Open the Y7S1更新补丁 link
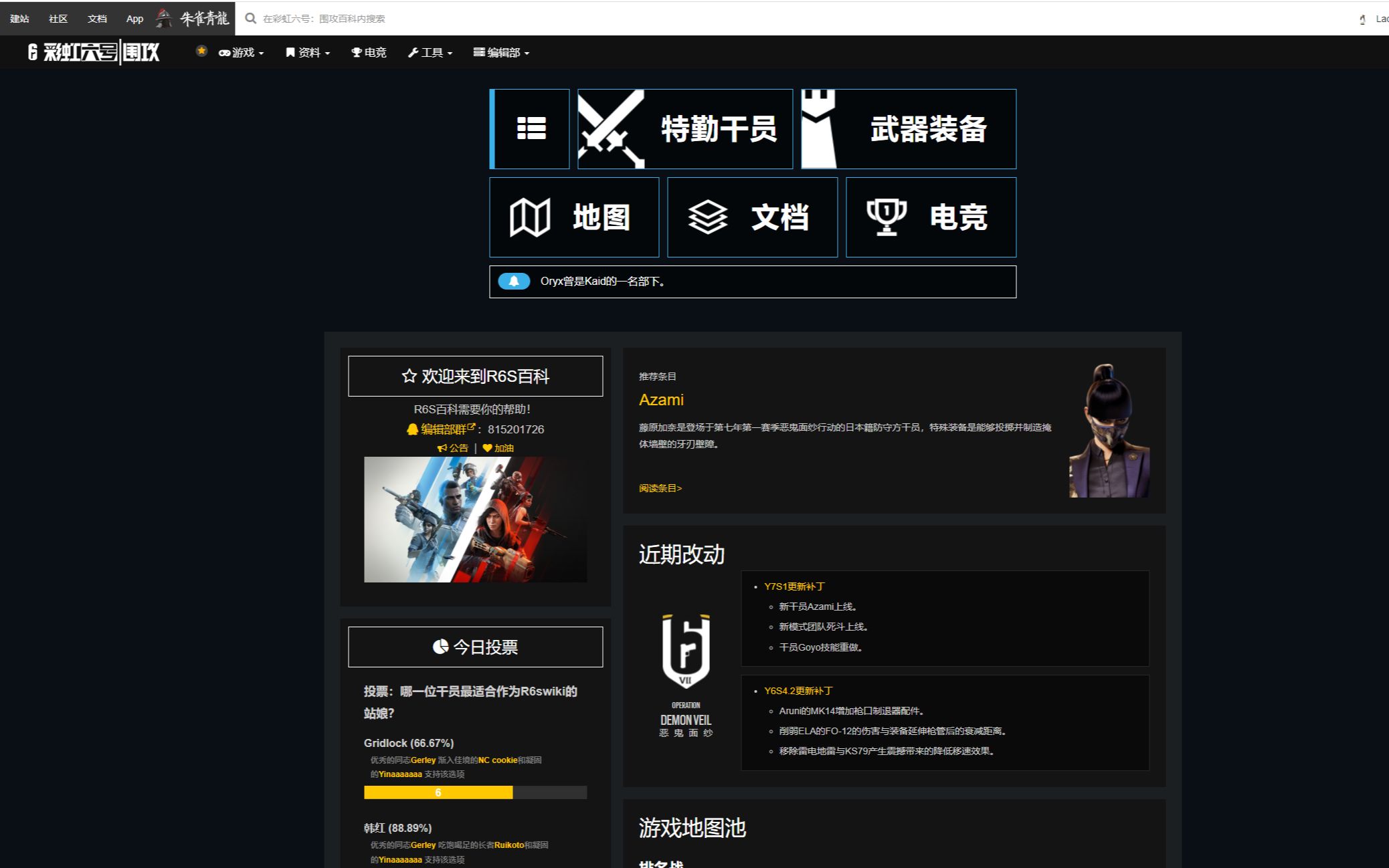The image size is (1389, 868). point(794,586)
